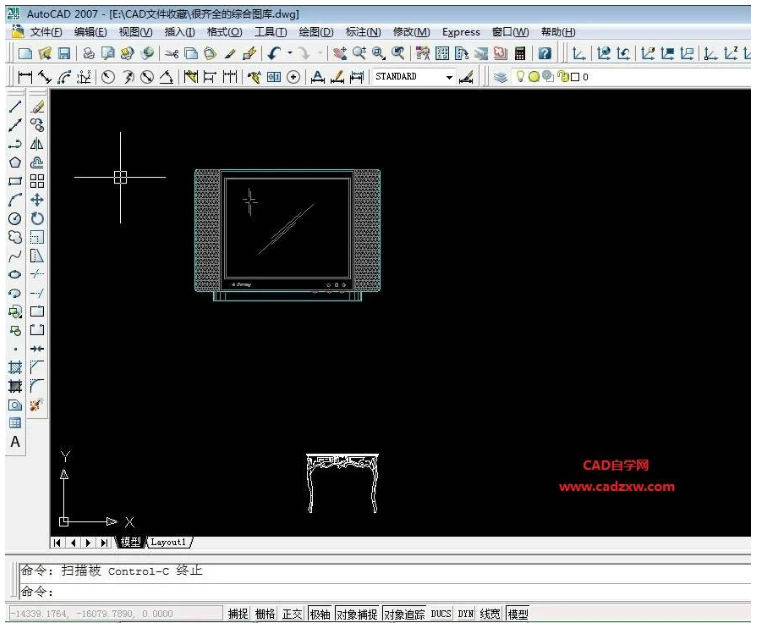The width and height of the screenshot is (757, 630).
Task: Click the 命令: command line input
Action: pyautogui.click(x=384, y=591)
